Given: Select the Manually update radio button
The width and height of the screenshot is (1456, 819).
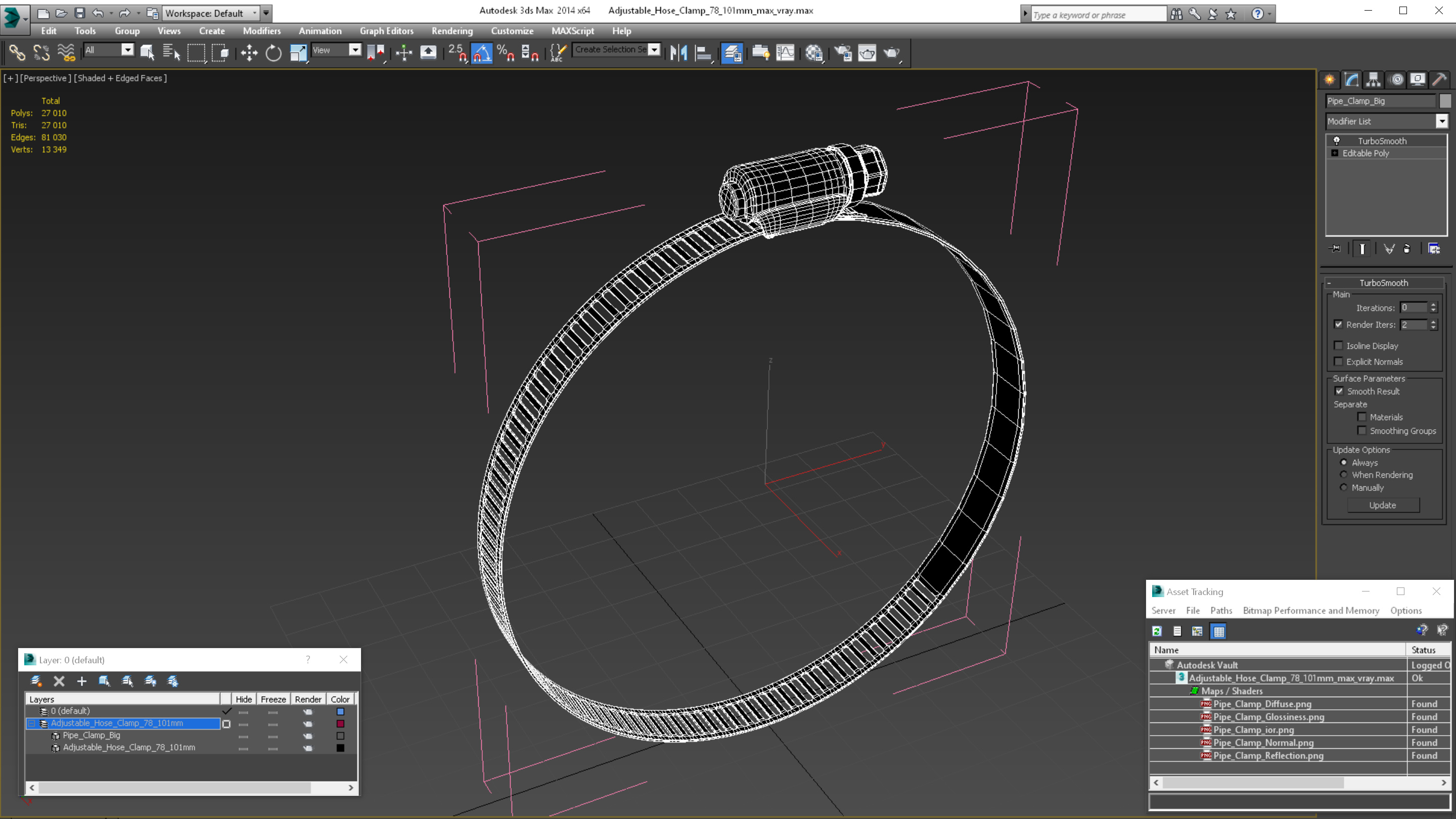Looking at the screenshot, I should [x=1344, y=487].
